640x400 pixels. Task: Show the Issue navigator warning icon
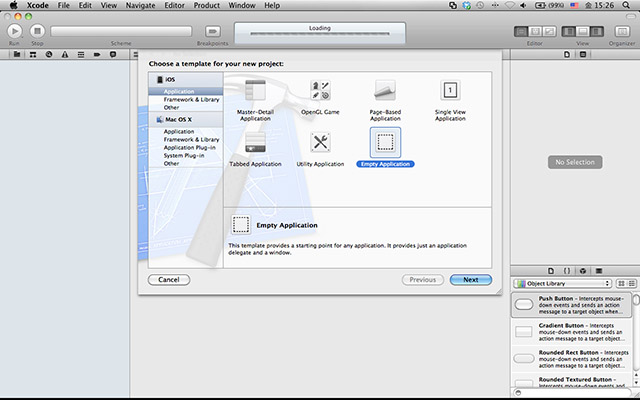point(65,54)
